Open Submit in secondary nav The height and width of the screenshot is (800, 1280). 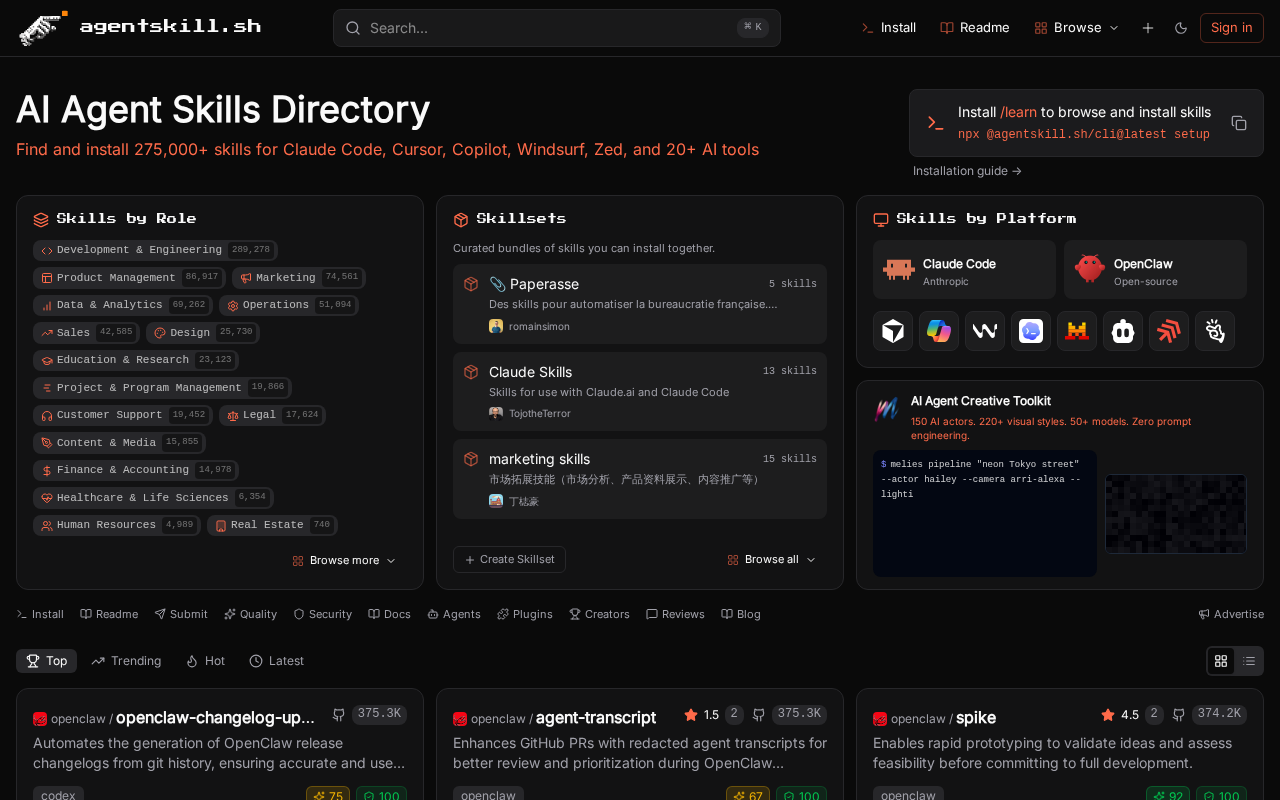point(181,614)
